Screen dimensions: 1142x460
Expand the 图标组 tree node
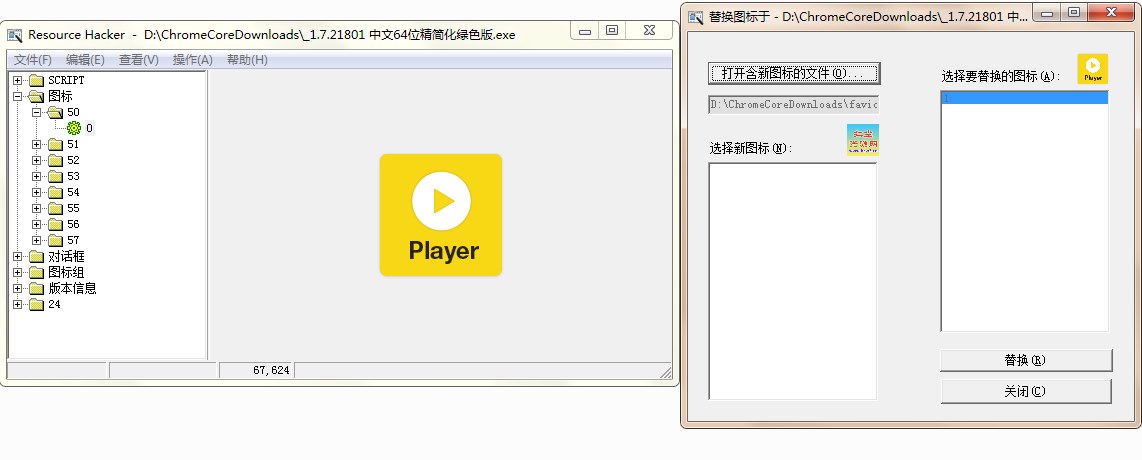(17, 272)
